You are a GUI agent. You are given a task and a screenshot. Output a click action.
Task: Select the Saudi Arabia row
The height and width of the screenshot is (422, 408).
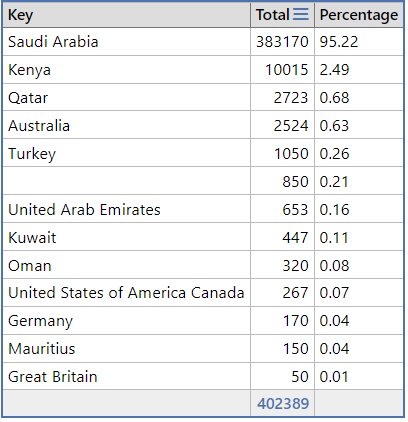[x=203, y=42]
